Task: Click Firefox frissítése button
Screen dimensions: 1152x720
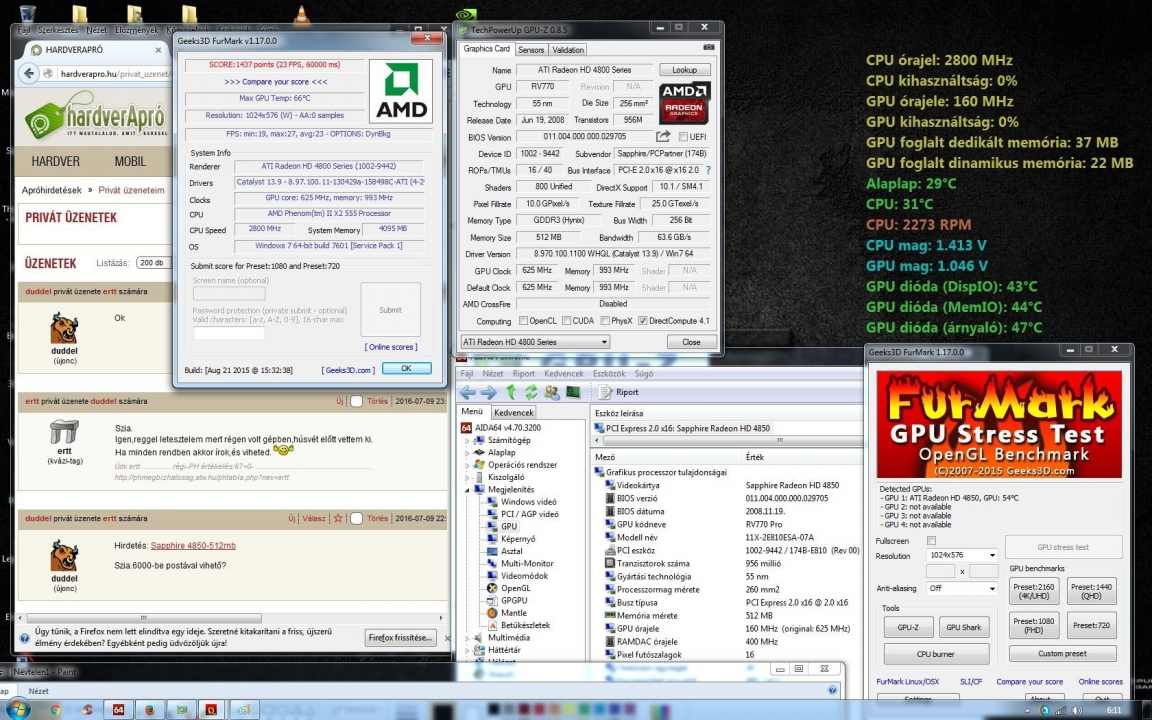Action: click(400, 638)
